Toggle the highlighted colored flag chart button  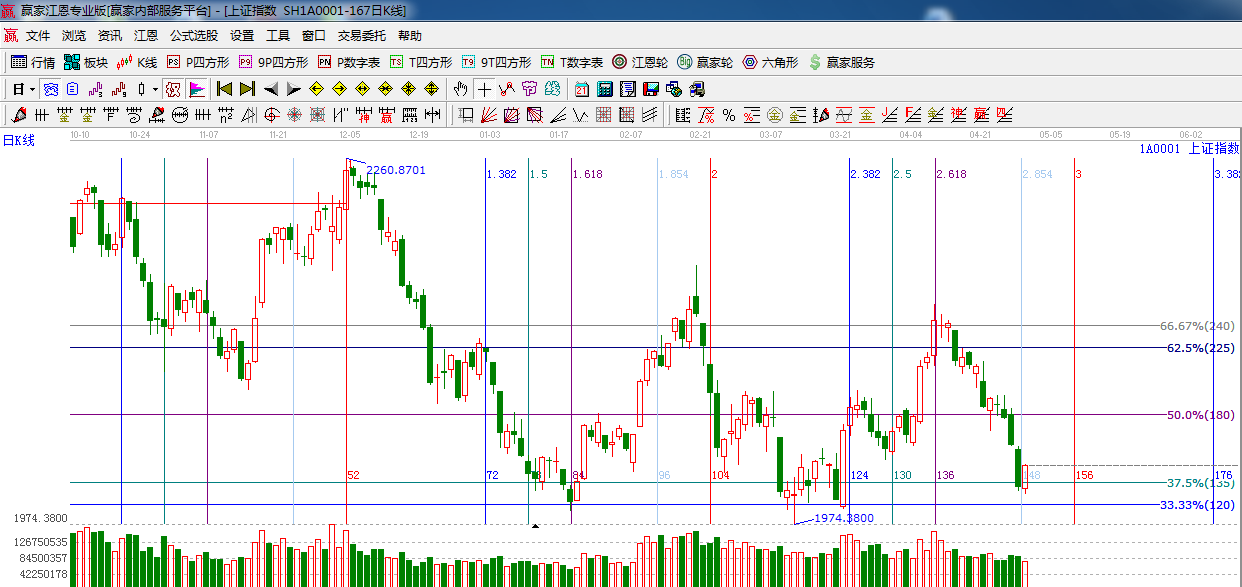pyautogui.click(x=197, y=89)
